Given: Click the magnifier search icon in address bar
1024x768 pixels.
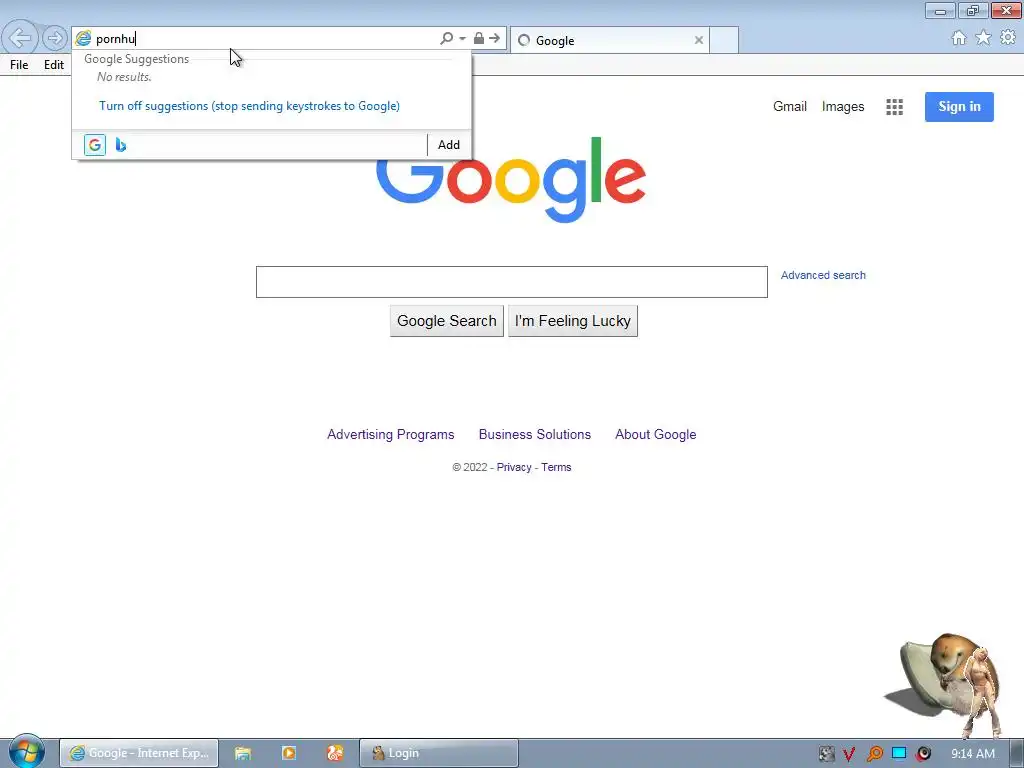Looking at the screenshot, I should [446, 39].
